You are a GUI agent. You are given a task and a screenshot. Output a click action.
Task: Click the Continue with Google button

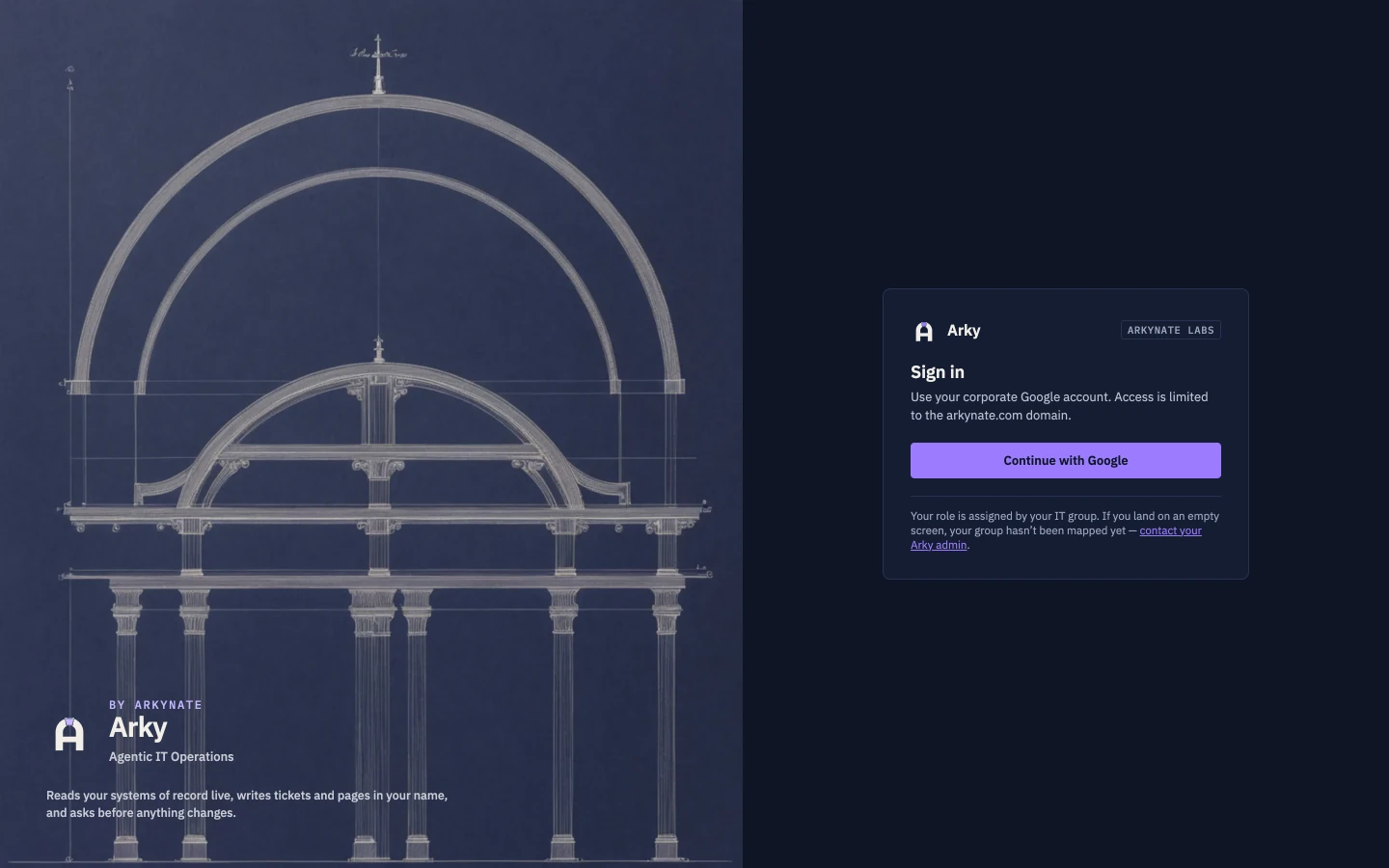click(x=1066, y=461)
